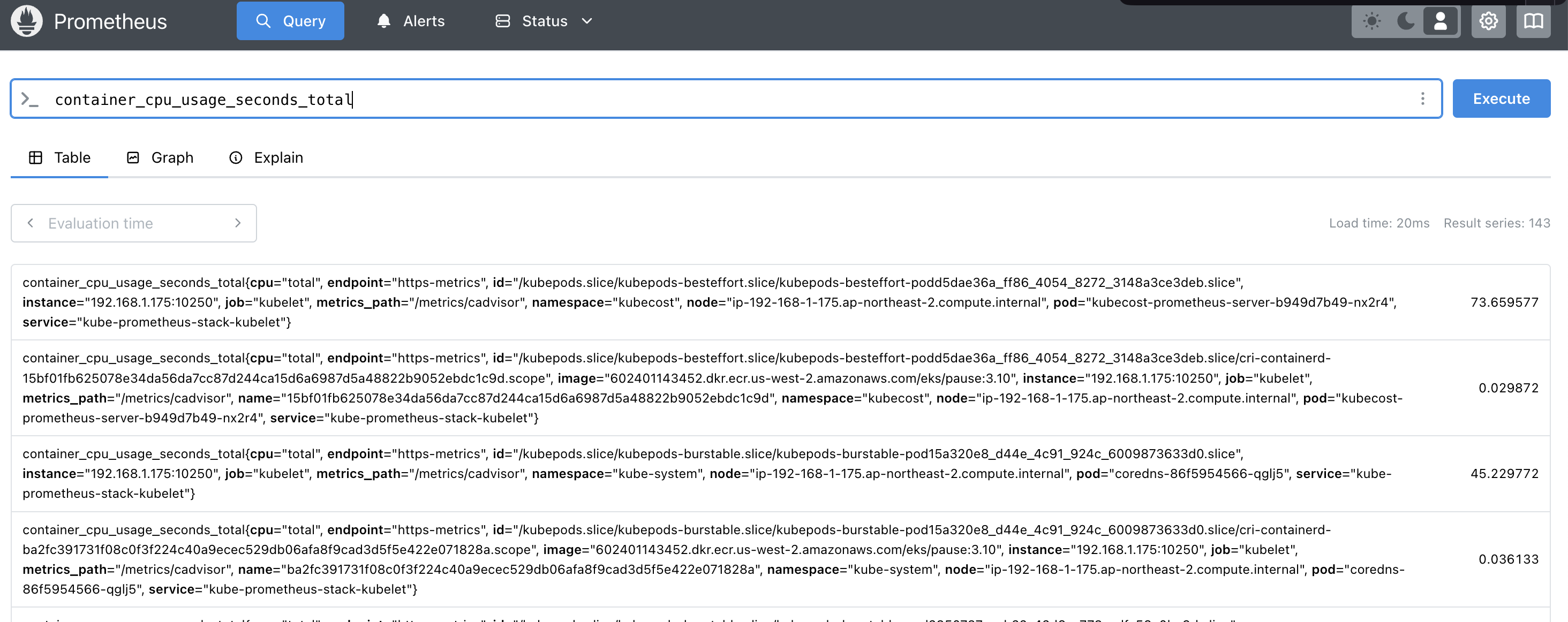Click the Prometheus flame logo
Viewport: 1568px width, 622px height.
27,21
